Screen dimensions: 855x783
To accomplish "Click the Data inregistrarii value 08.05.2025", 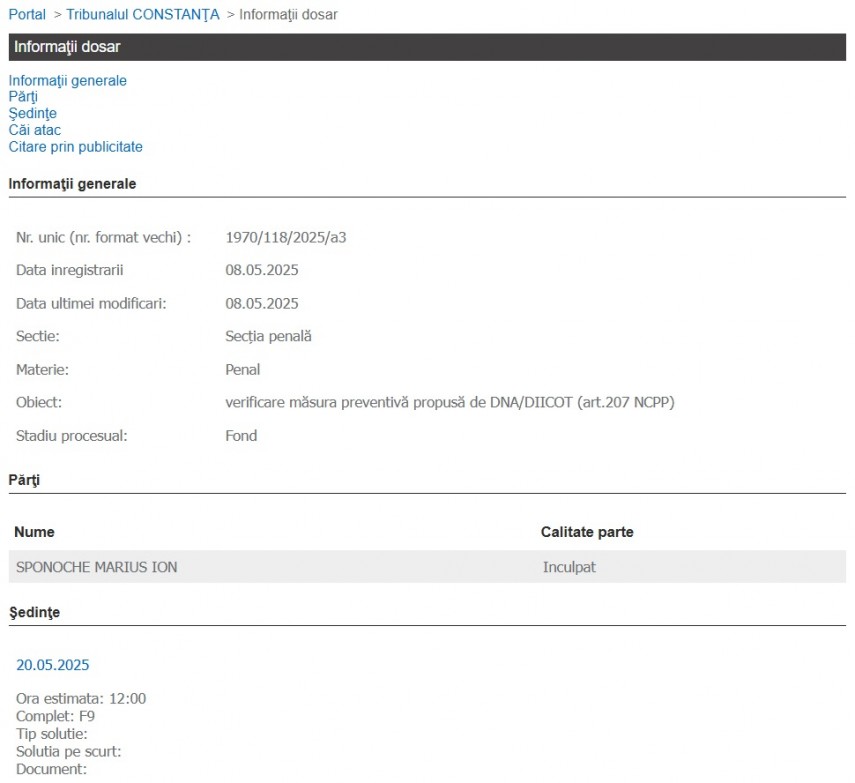I will tap(262, 270).
